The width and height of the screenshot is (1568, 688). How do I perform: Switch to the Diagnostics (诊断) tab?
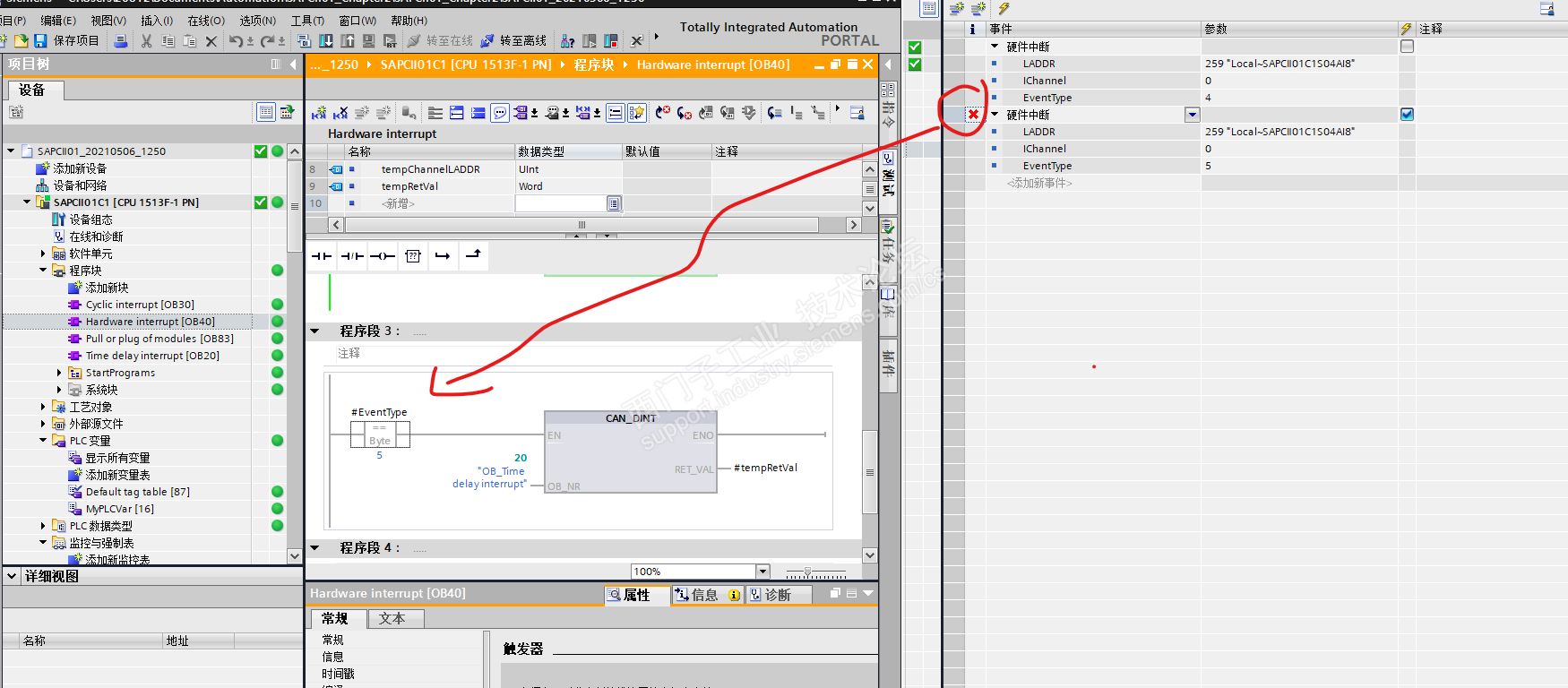point(778,595)
